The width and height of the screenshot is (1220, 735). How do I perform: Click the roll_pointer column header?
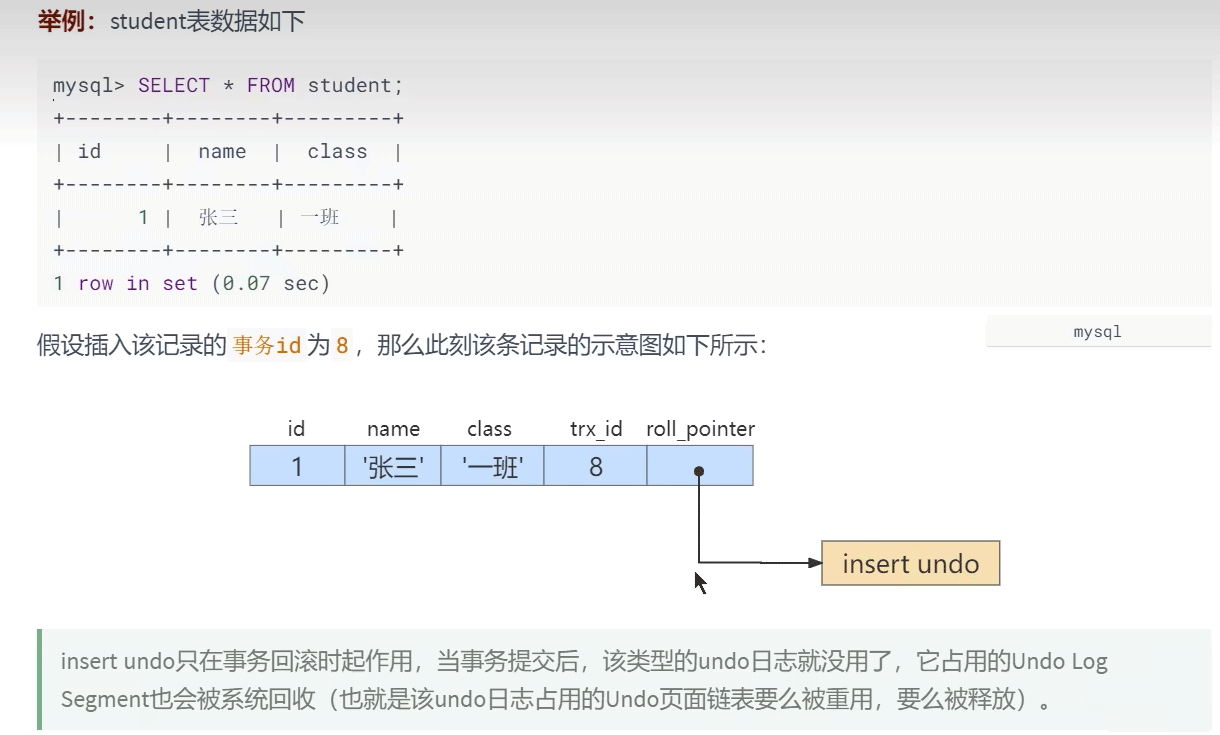tap(700, 429)
